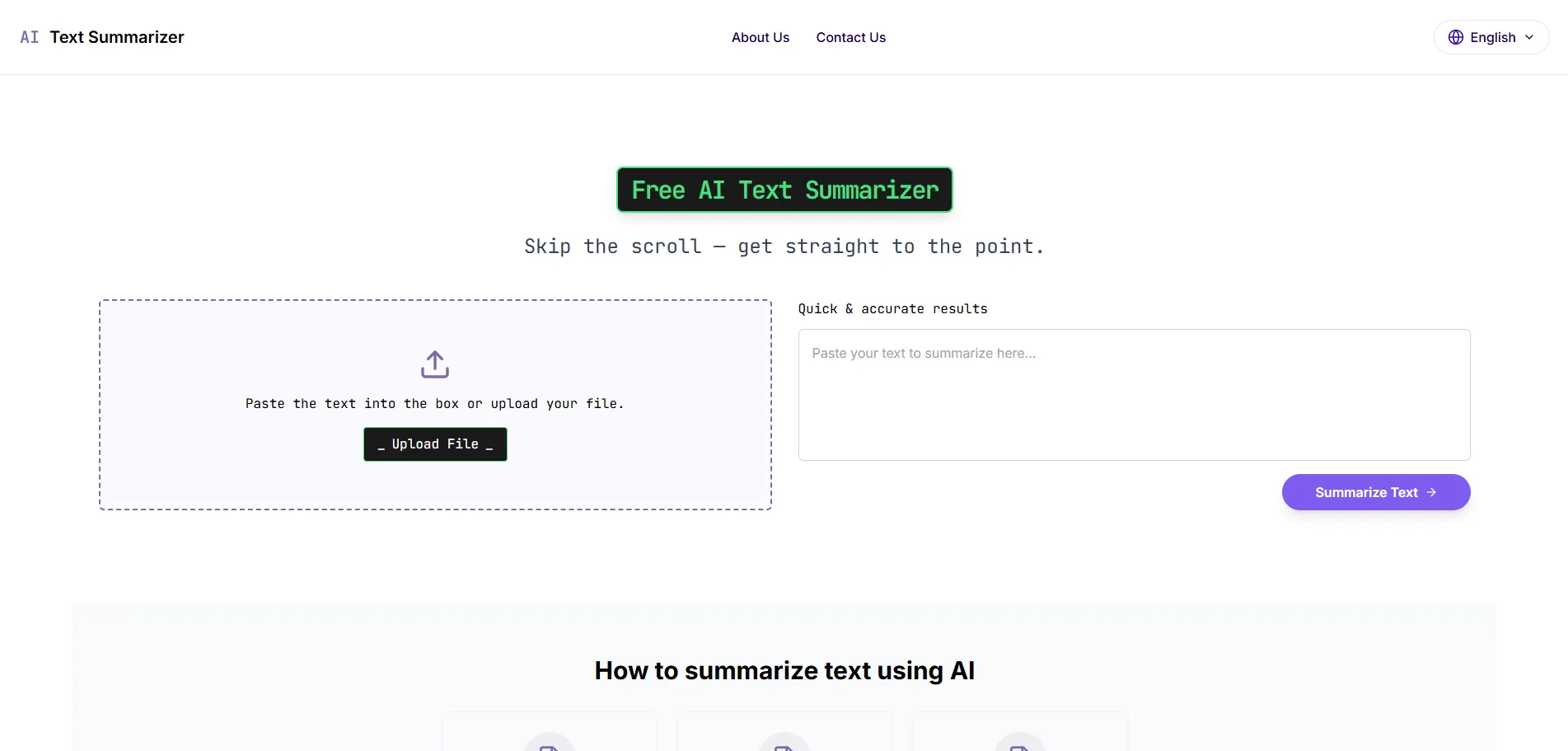Click the globe icon next to English

click(x=1455, y=37)
